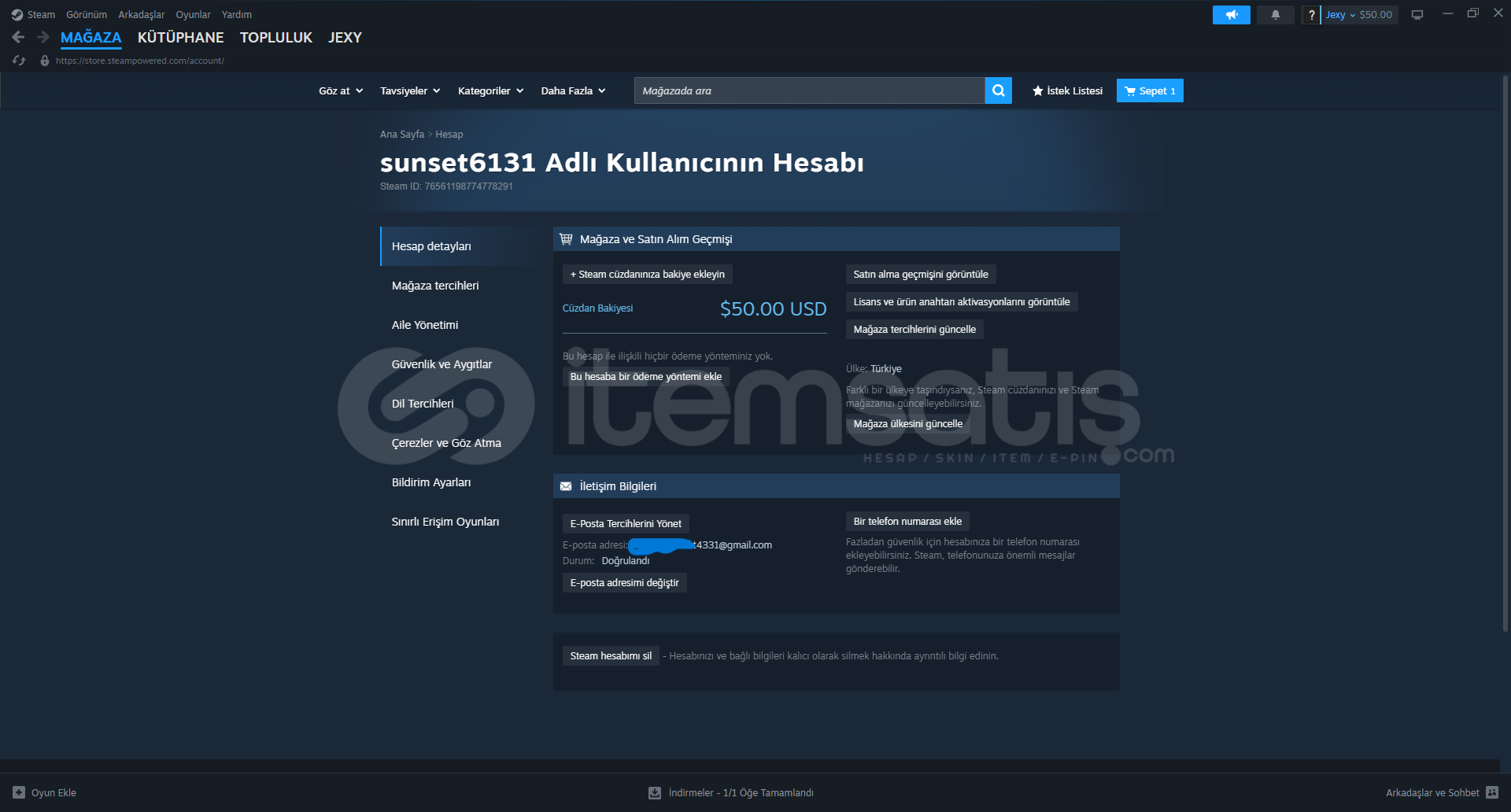Select Dil Tercihleri in sidebar

pyautogui.click(x=460, y=404)
